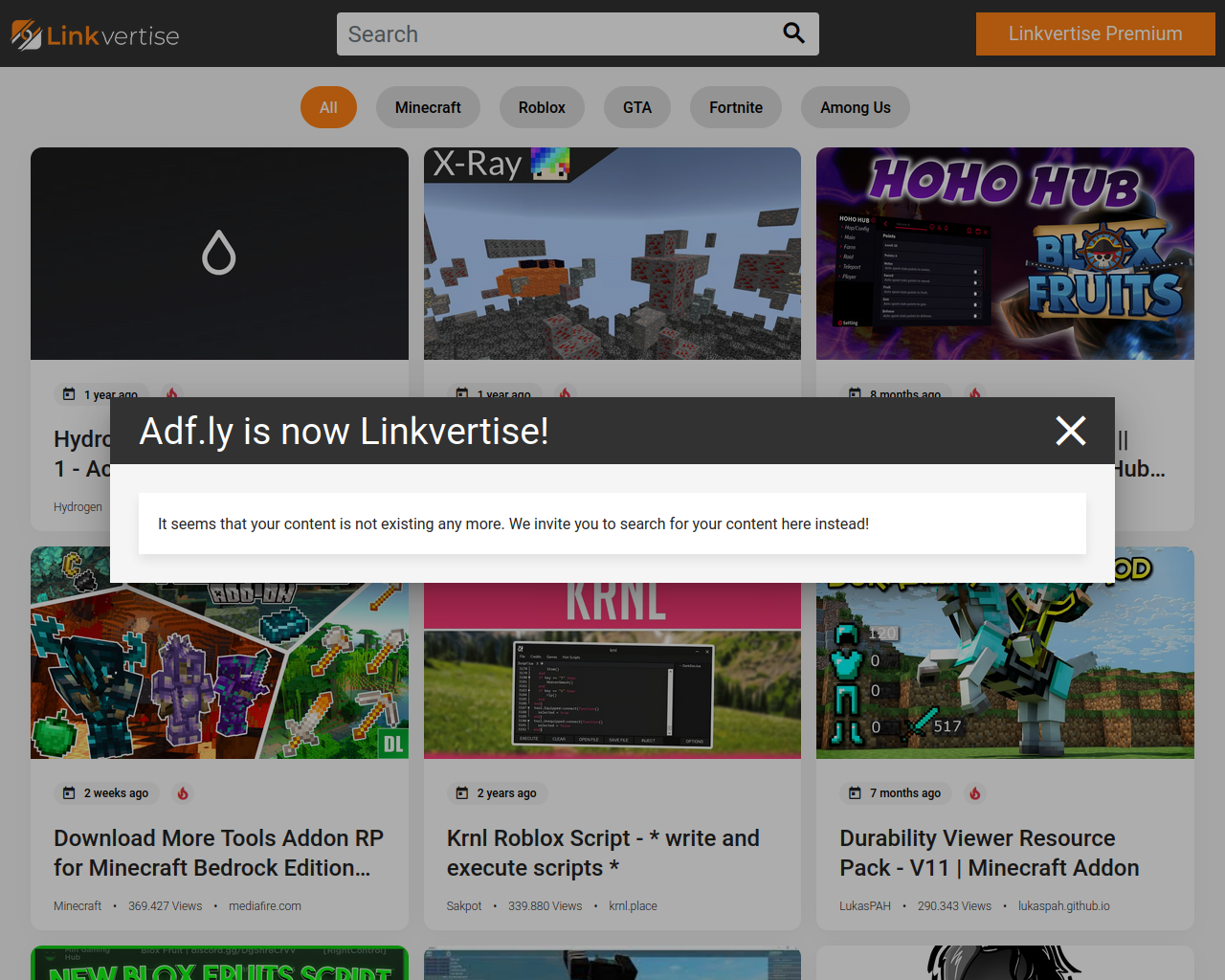Open the More Tools Addon thumbnail
The image size is (1225, 980).
(219, 671)
